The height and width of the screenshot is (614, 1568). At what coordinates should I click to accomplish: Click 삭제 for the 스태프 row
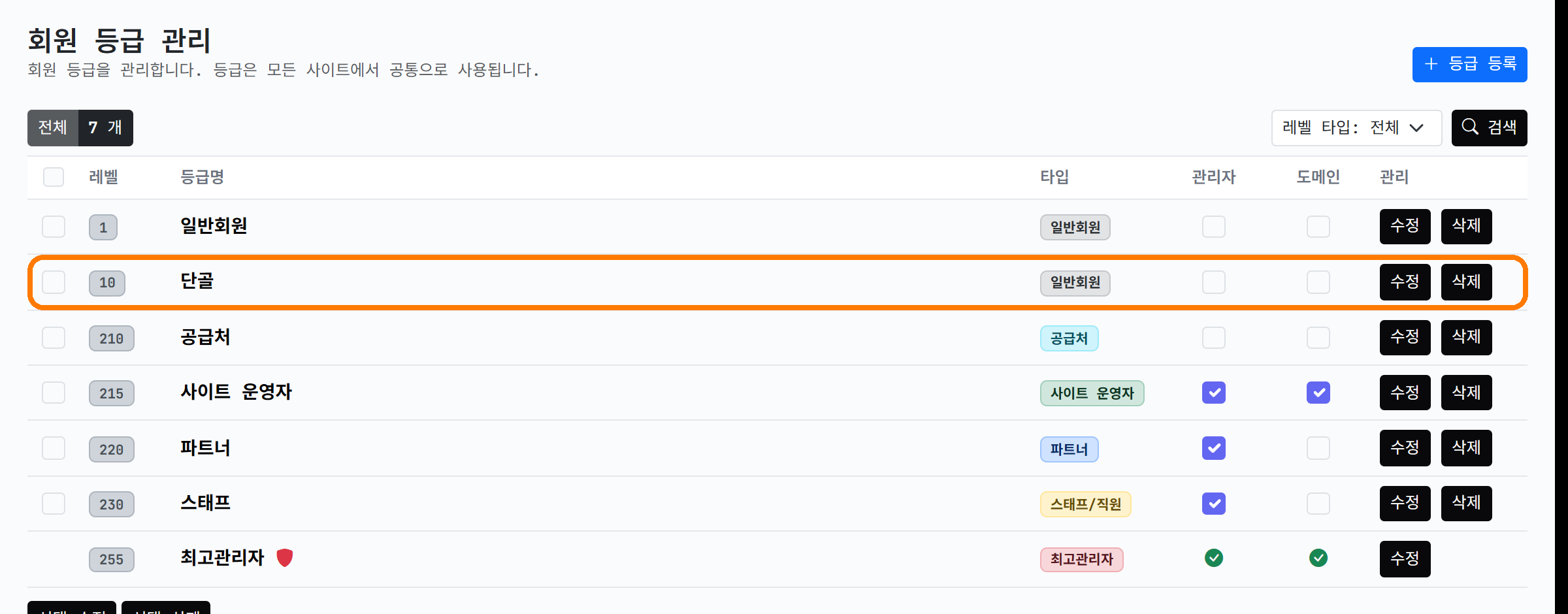pyautogui.click(x=1466, y=503)
